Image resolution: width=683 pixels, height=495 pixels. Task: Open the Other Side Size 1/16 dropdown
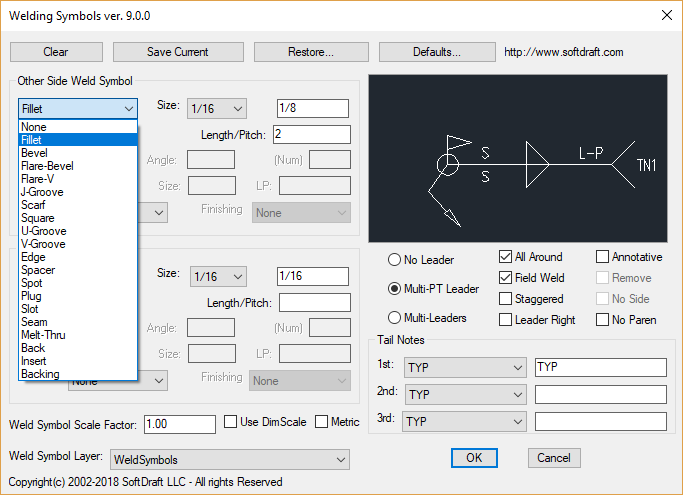click(x=217, y=108)
